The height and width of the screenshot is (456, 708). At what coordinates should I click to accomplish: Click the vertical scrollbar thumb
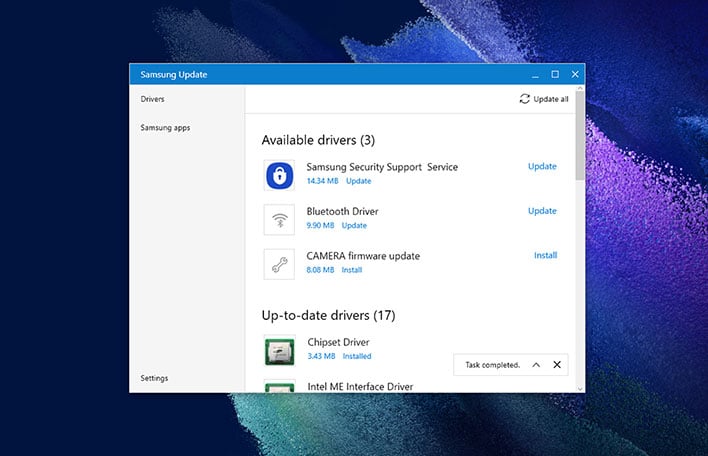coord(580,135)
